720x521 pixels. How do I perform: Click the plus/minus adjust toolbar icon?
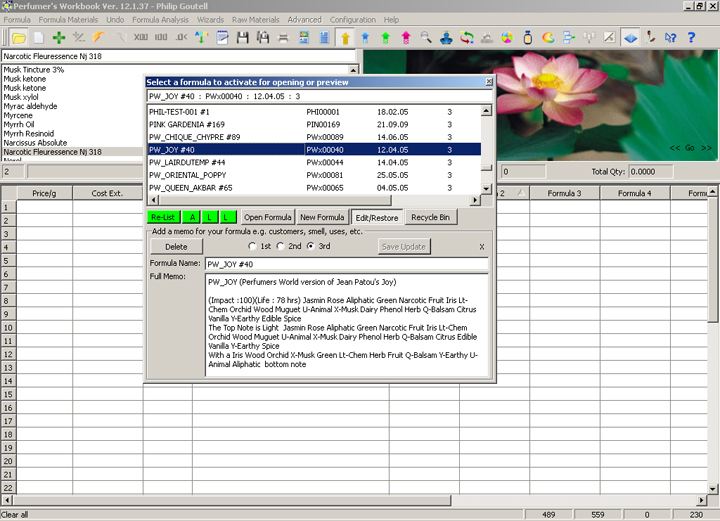(79, 38)
